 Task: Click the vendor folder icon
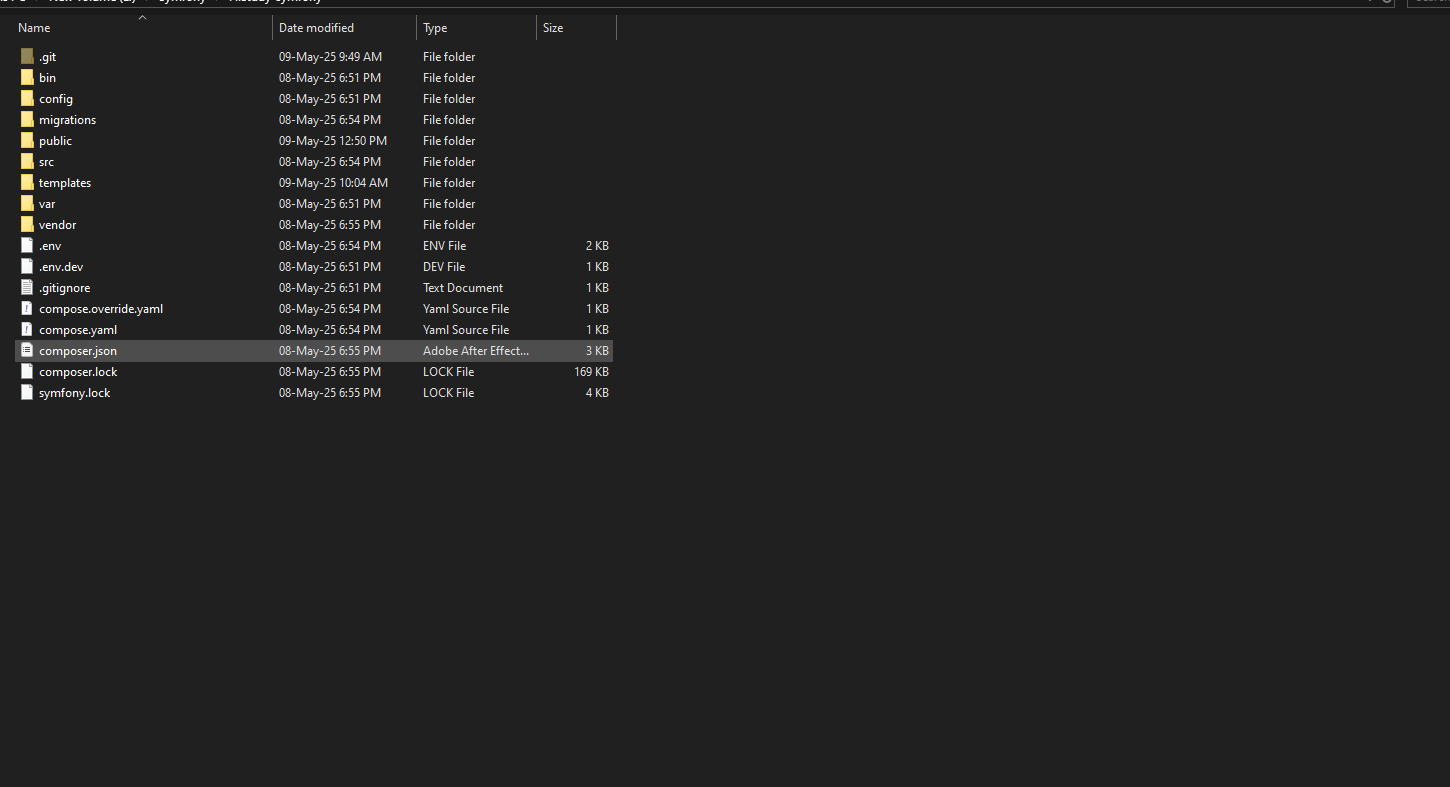pos(27,225)
